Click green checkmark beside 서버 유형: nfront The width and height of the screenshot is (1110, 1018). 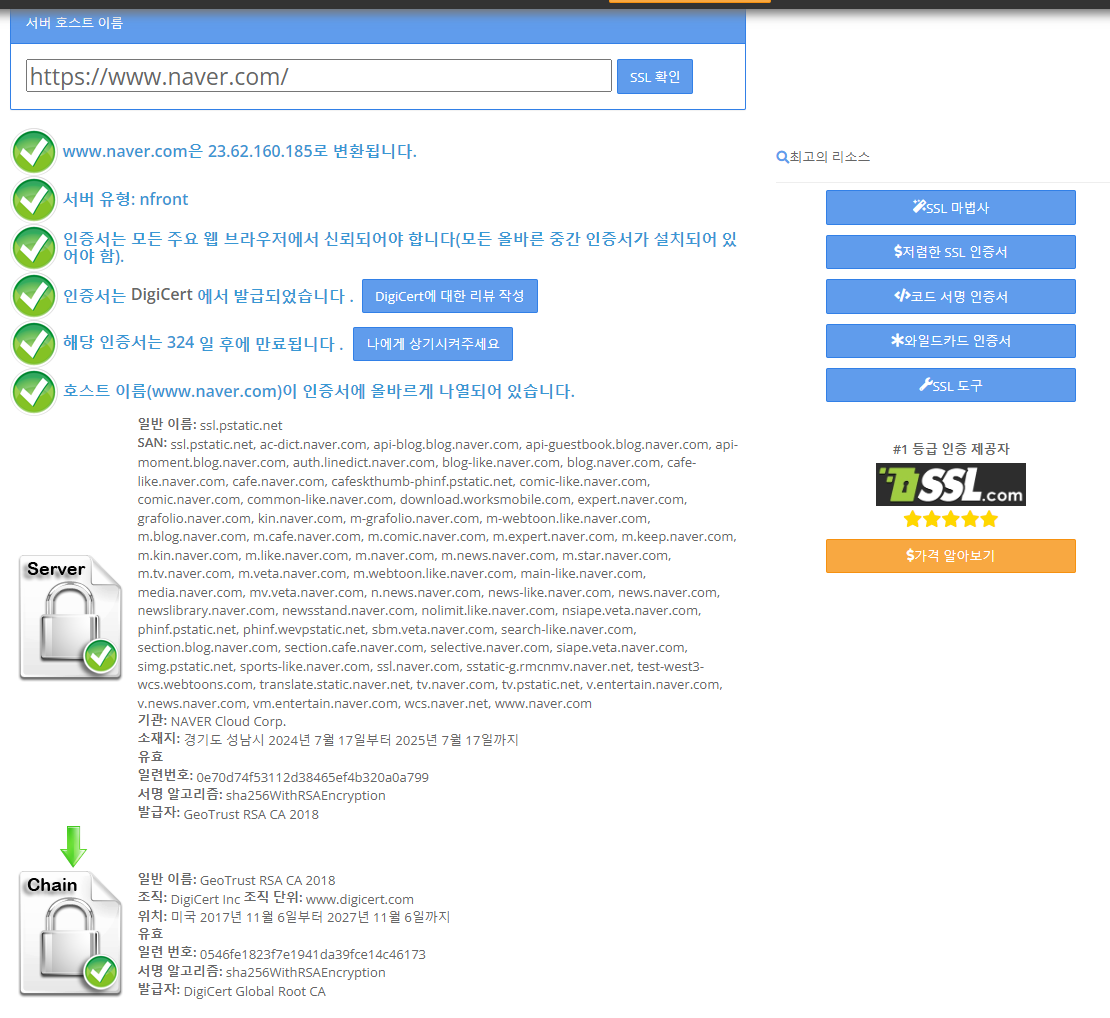pos(34,200)
